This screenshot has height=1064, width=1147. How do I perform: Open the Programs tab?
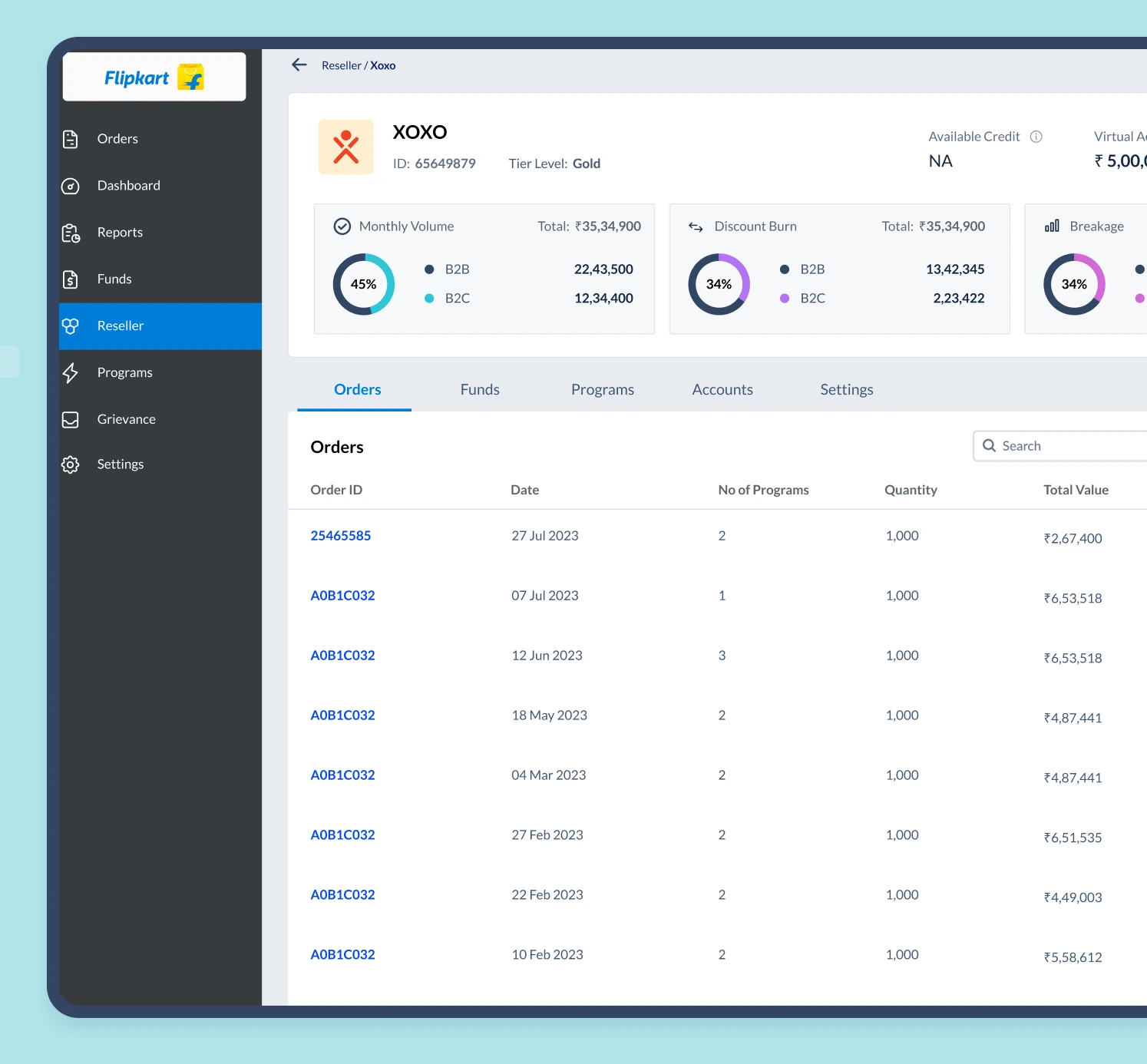603,390
